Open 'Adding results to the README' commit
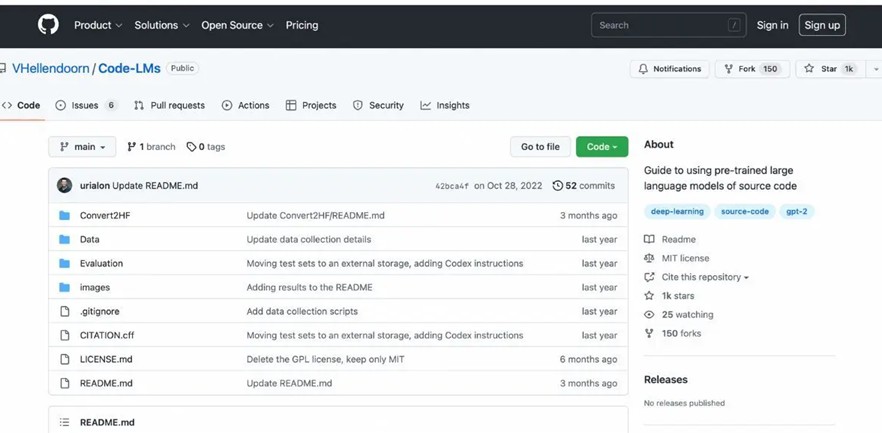Viewport: 882px width, 433px height. [309, 287]
